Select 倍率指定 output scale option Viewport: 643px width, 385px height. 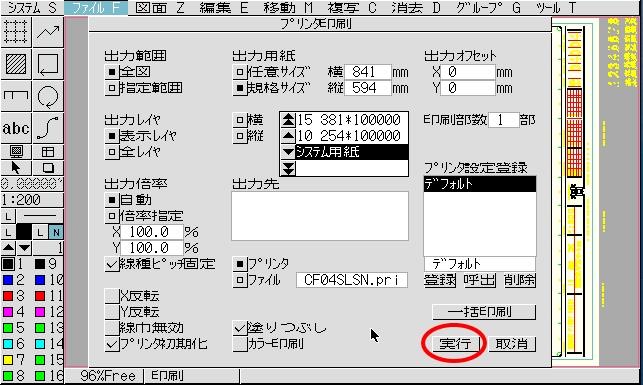(x=111, y=216)
